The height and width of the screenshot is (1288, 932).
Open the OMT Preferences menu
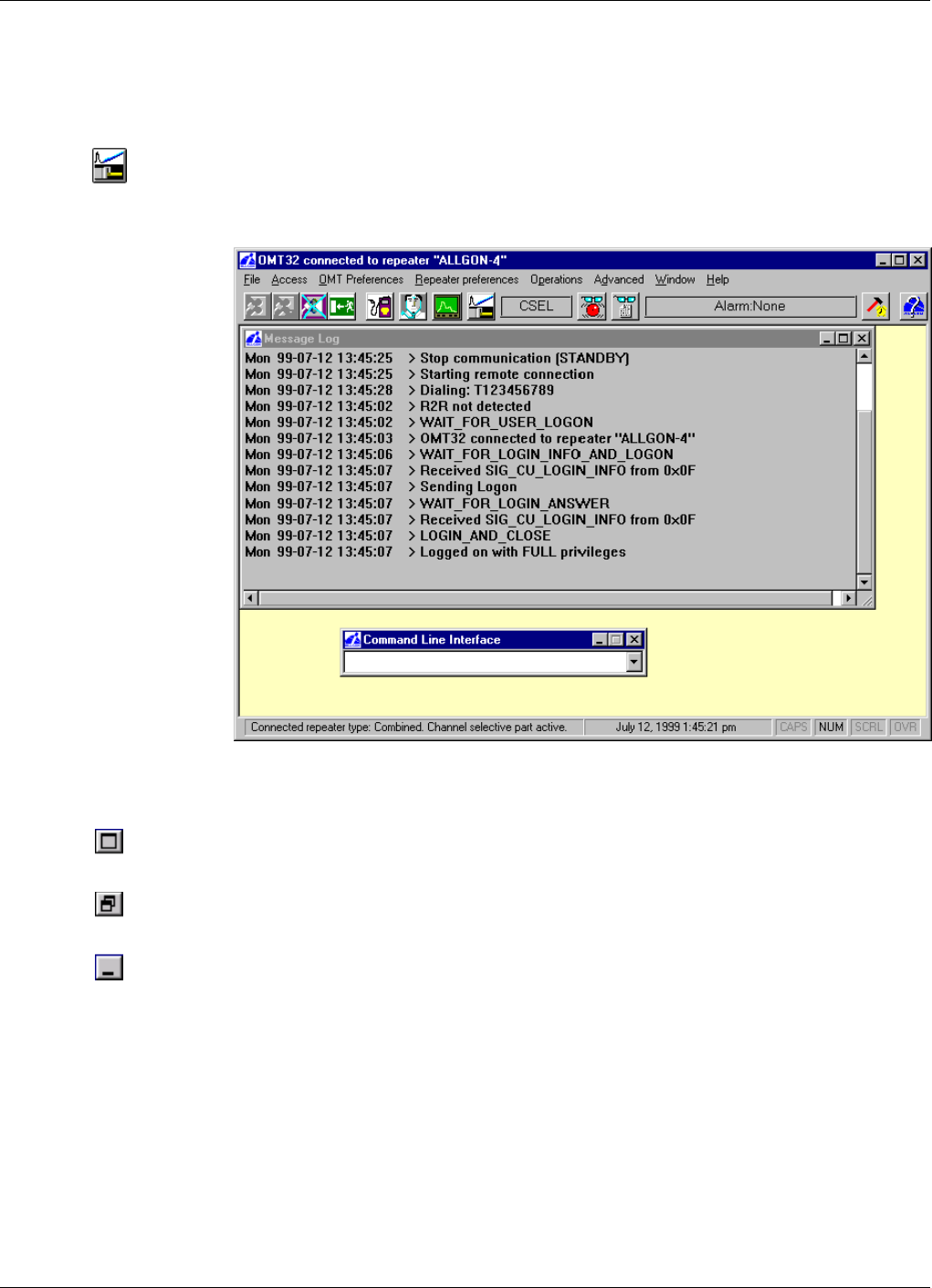pos(361,280)
